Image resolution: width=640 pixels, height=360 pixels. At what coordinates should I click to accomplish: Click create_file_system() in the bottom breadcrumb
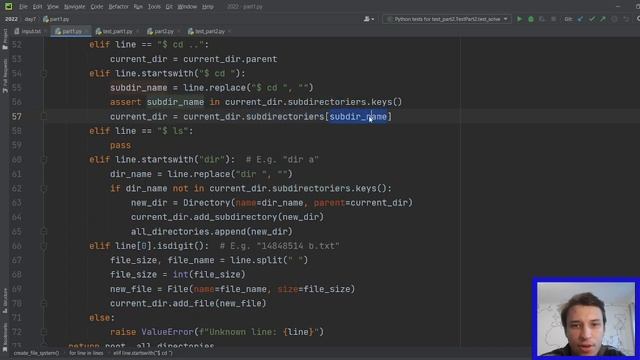point(36,353)
